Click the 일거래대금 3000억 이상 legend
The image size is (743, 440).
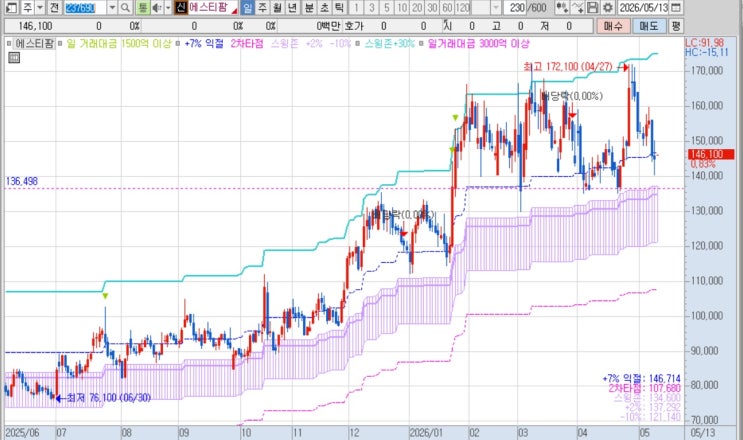pos(479,44)
